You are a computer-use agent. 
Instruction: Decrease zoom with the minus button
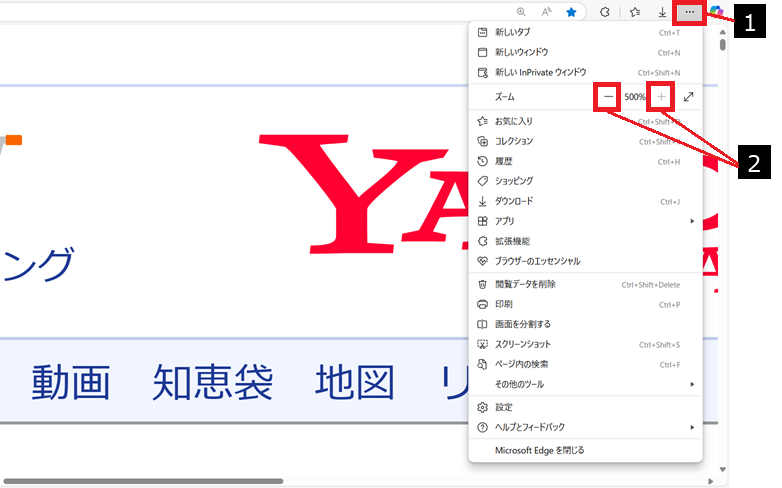point(608,96)
